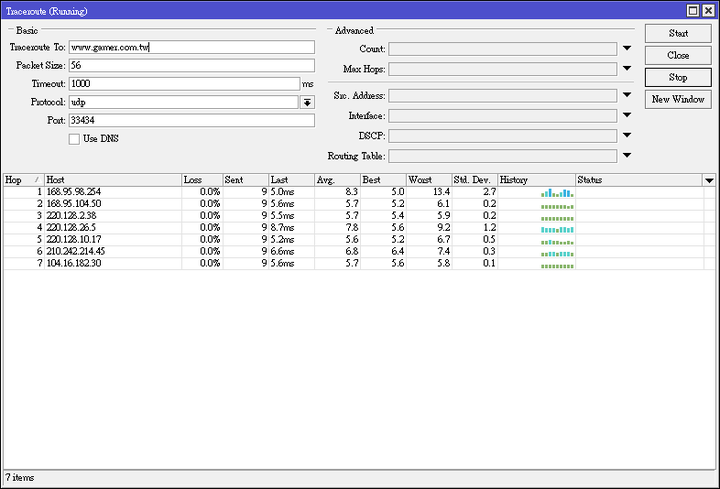
Task: Click the Status column header
Action: [639, 180]
